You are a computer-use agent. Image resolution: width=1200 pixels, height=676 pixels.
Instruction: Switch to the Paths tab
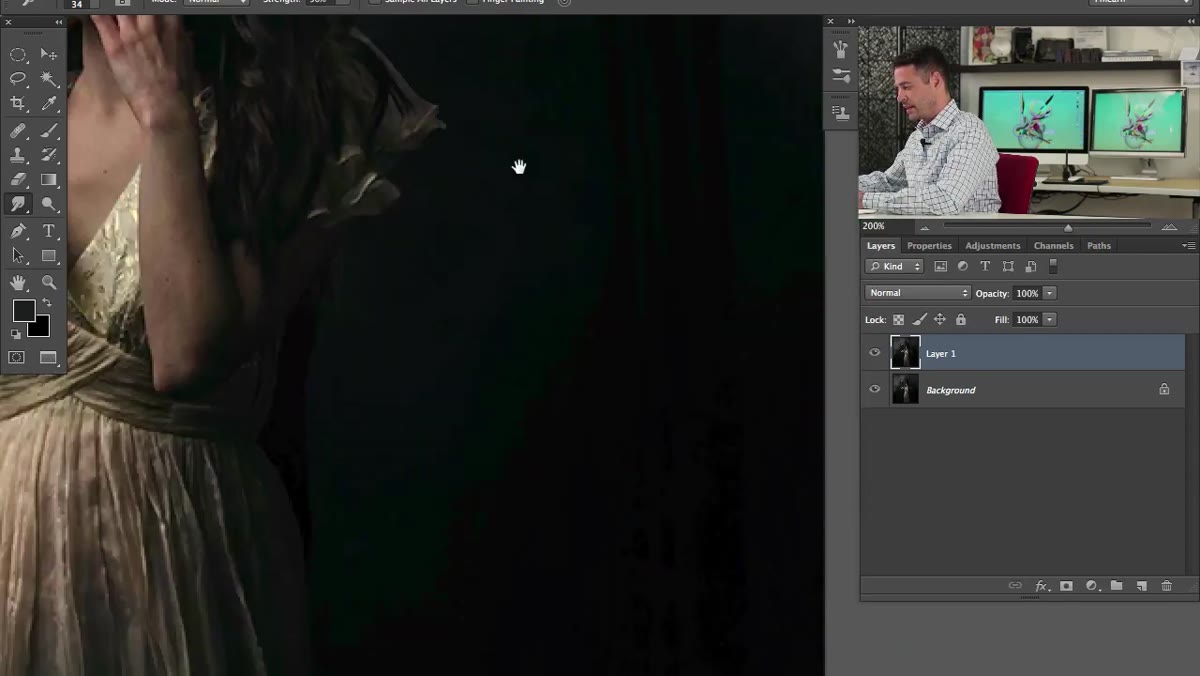[1099, 246]
